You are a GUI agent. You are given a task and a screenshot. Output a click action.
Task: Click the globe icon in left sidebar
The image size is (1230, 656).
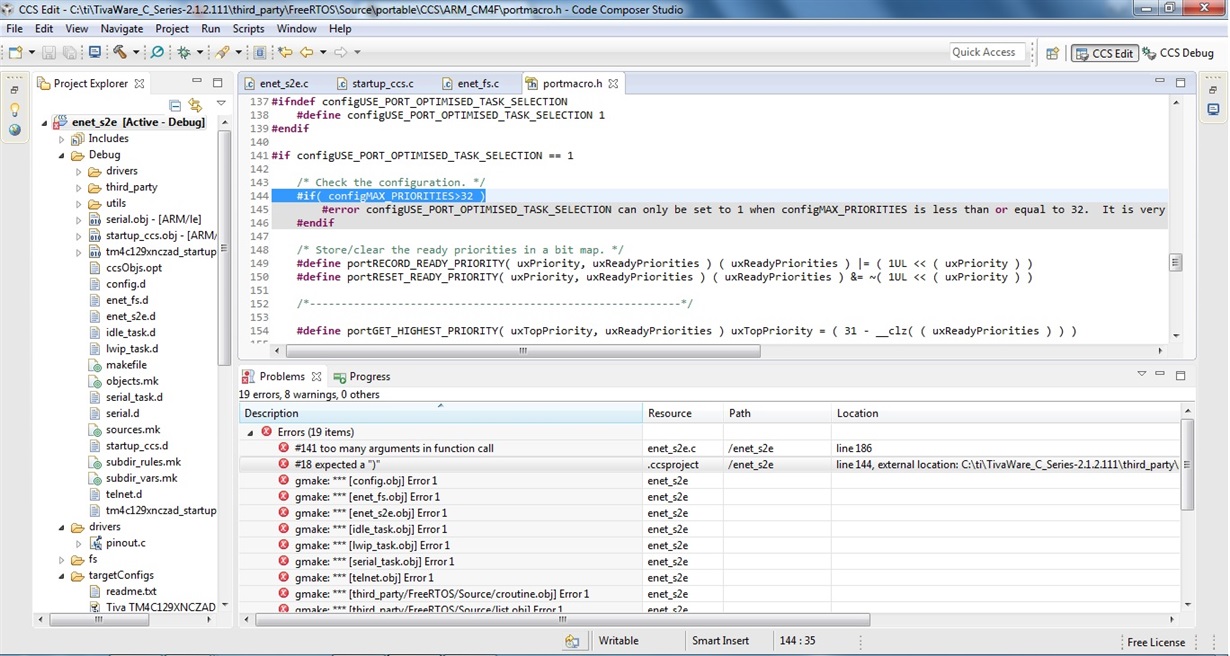click(x=14, y=129)
